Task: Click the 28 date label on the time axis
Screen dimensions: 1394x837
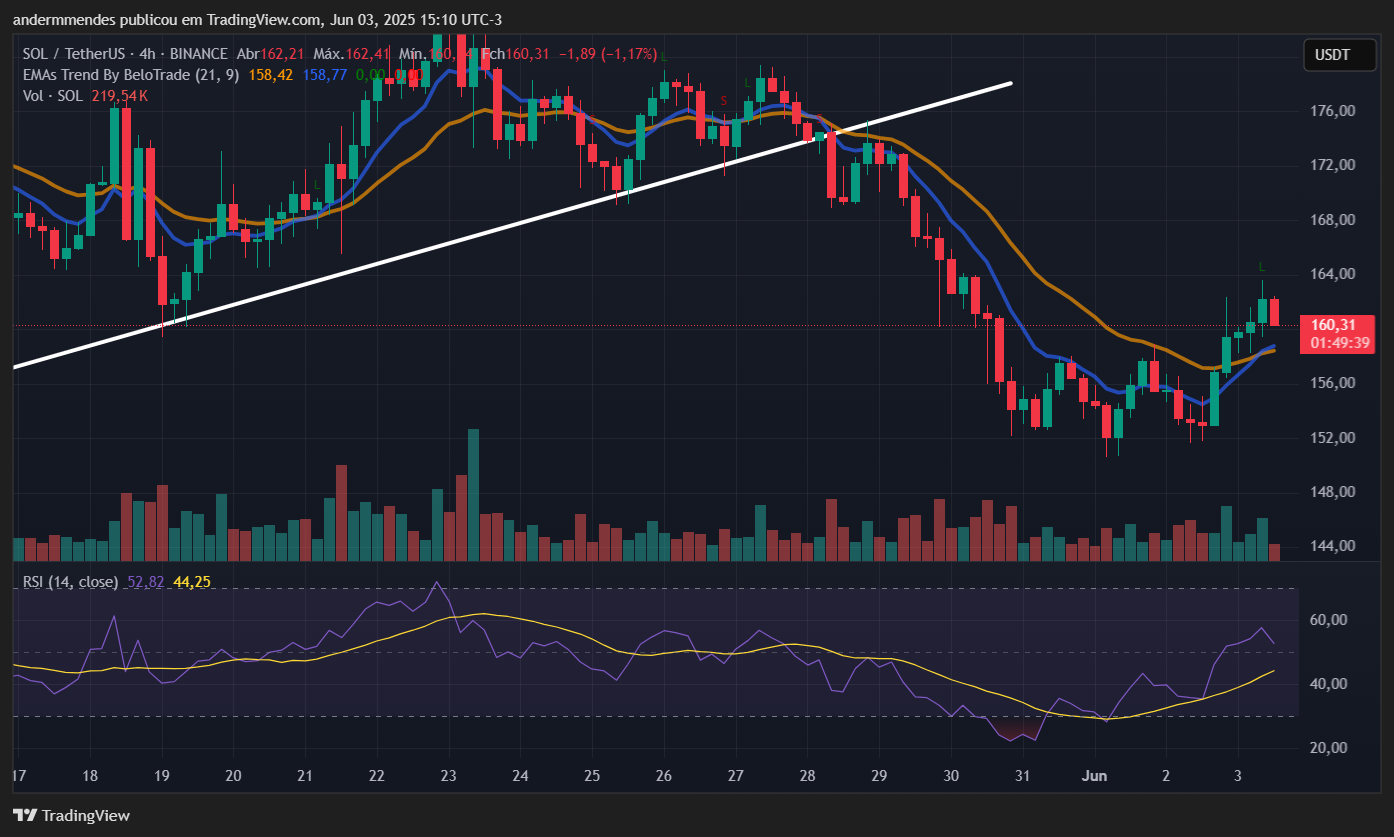Action: 807,775
